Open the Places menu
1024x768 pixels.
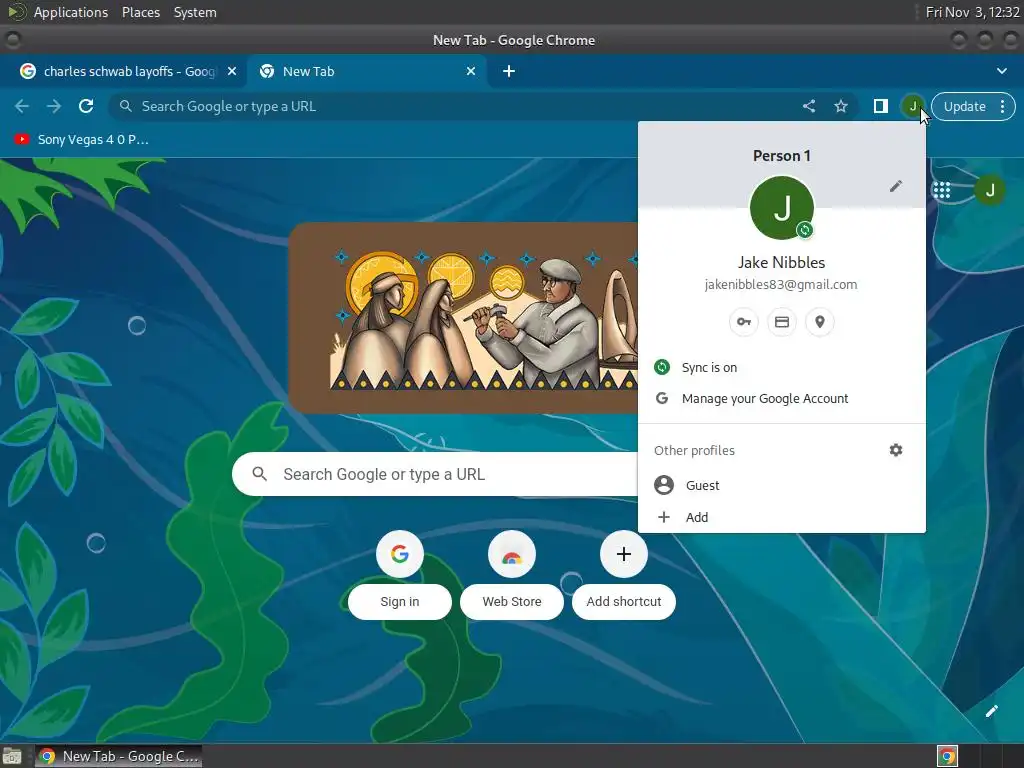pyautogui.click(x=141, y=12)
